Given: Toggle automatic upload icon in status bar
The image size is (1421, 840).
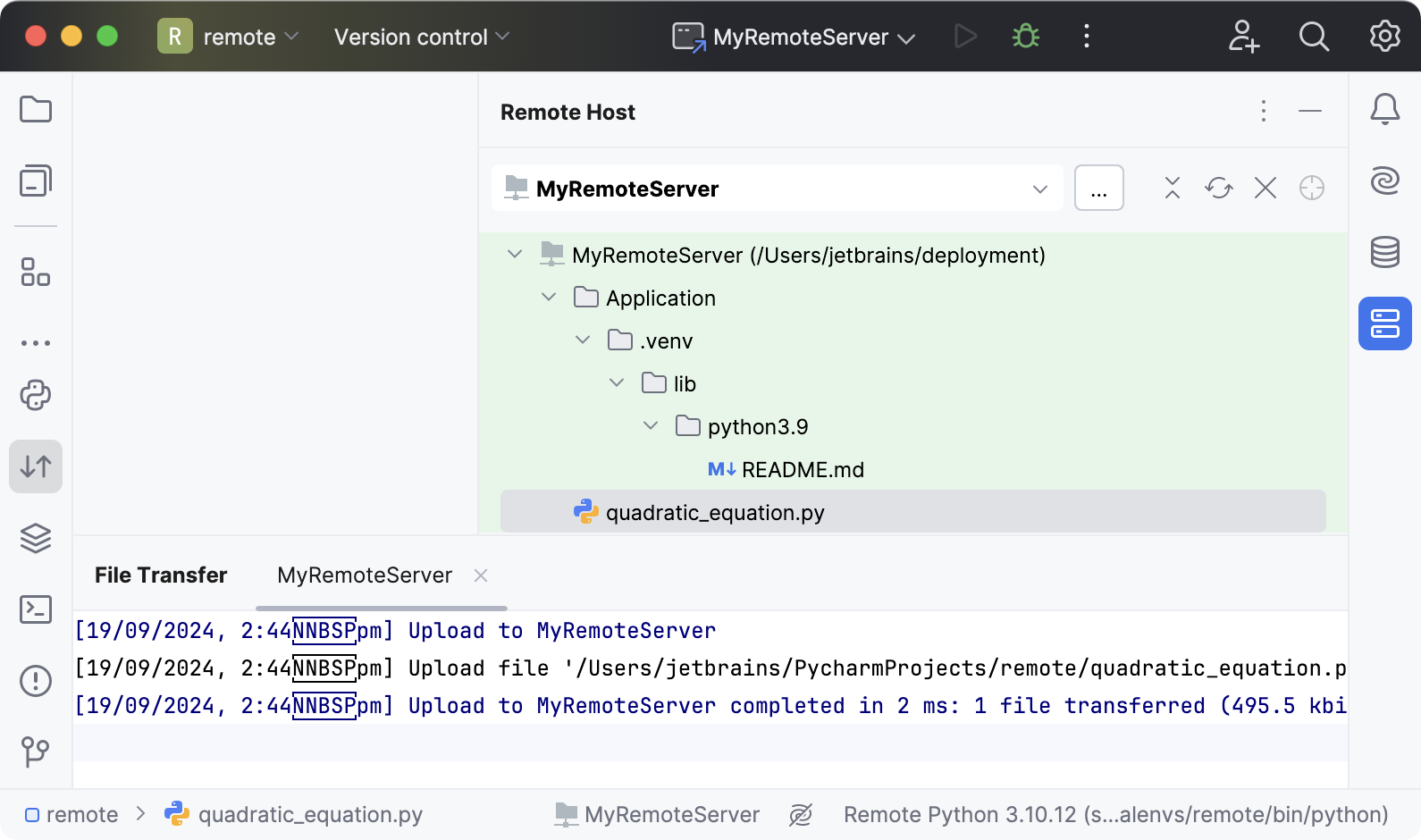Looking at the screenshot, I should [801, 814].
